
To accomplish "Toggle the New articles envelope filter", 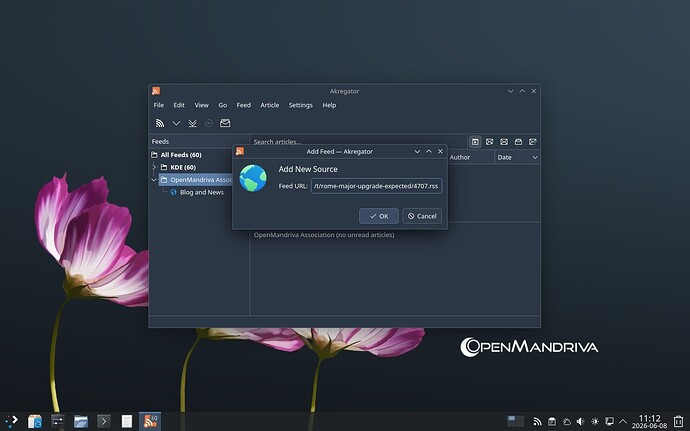I will point(504,142).
